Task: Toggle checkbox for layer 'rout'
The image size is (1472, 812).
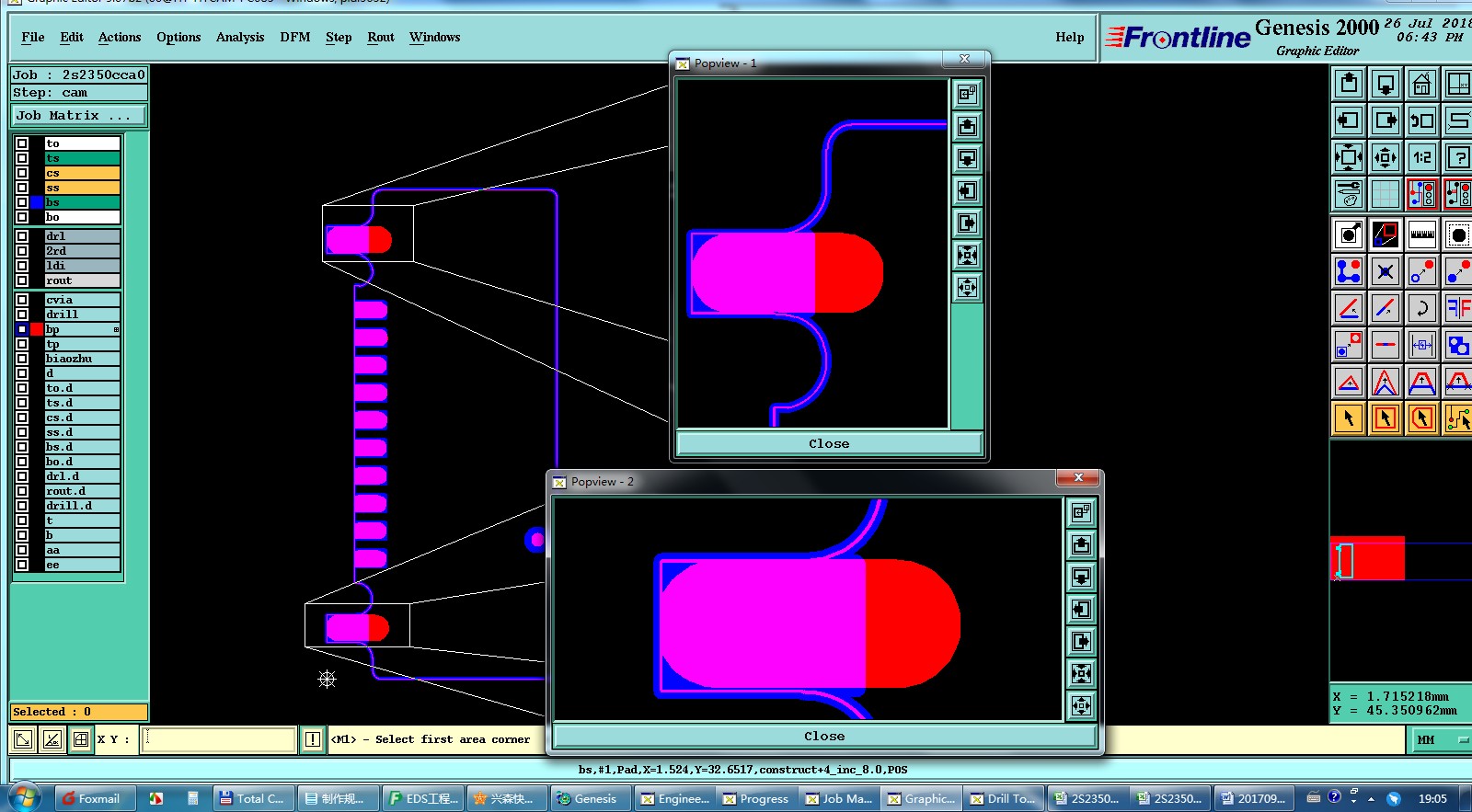Action: (x=22, y=280)
